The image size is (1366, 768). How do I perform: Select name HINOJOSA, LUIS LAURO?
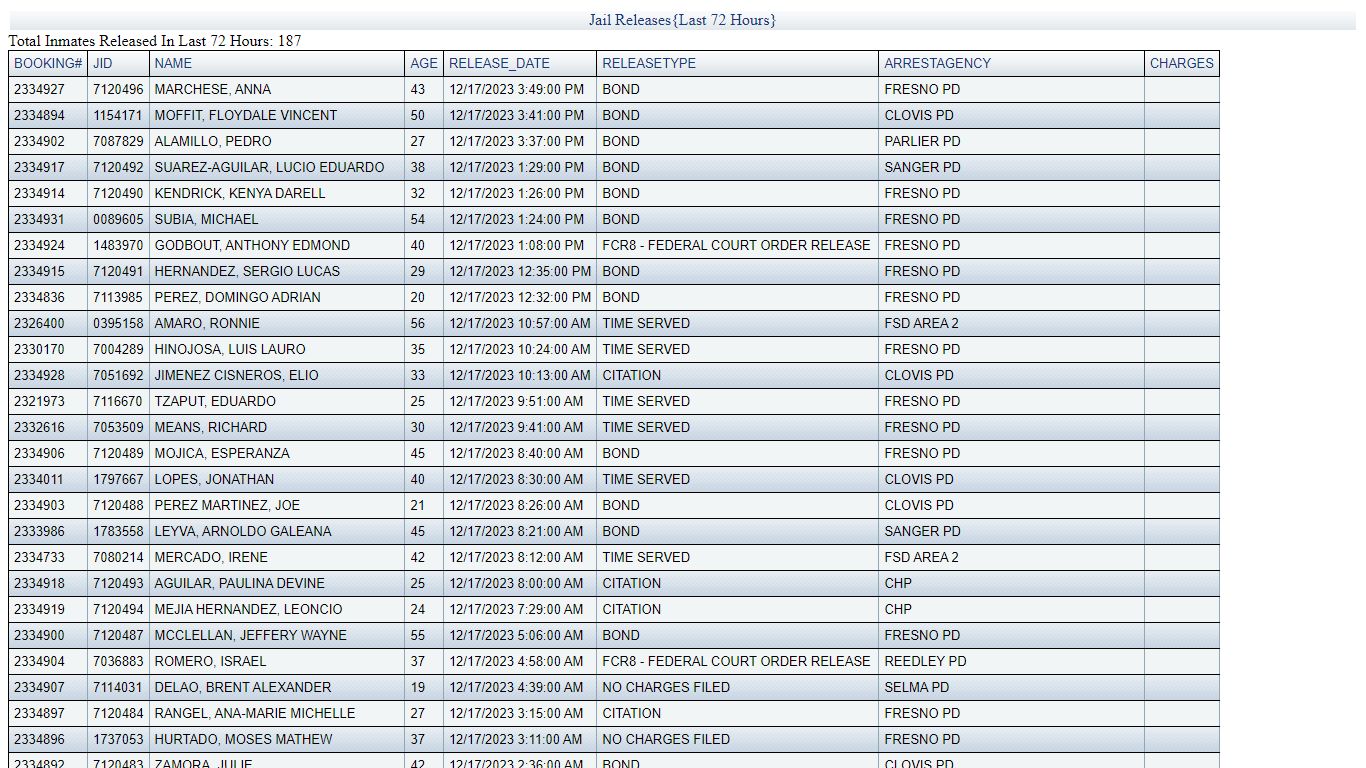230,349
